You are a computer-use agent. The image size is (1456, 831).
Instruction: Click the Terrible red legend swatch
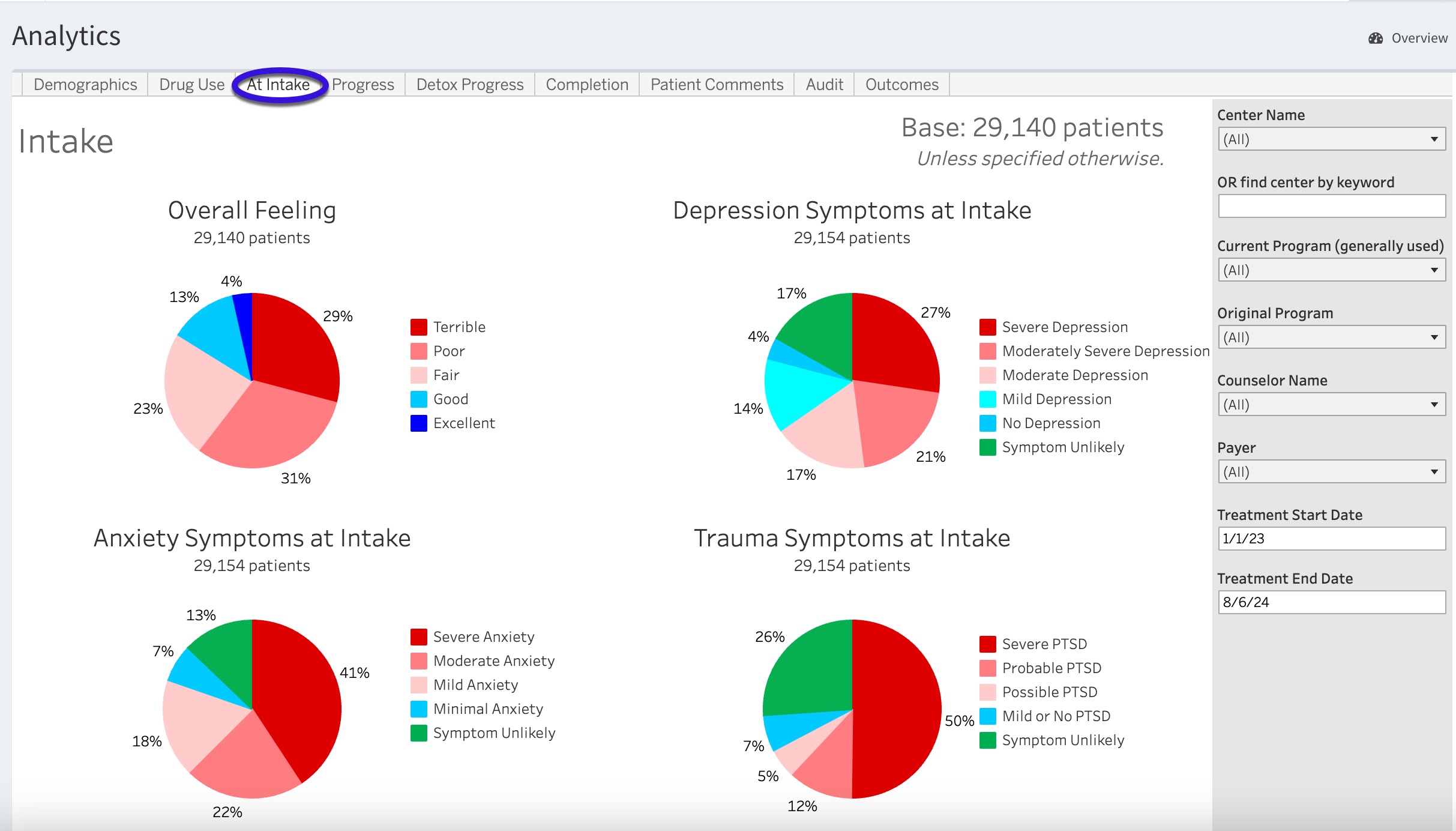(418, 327)
